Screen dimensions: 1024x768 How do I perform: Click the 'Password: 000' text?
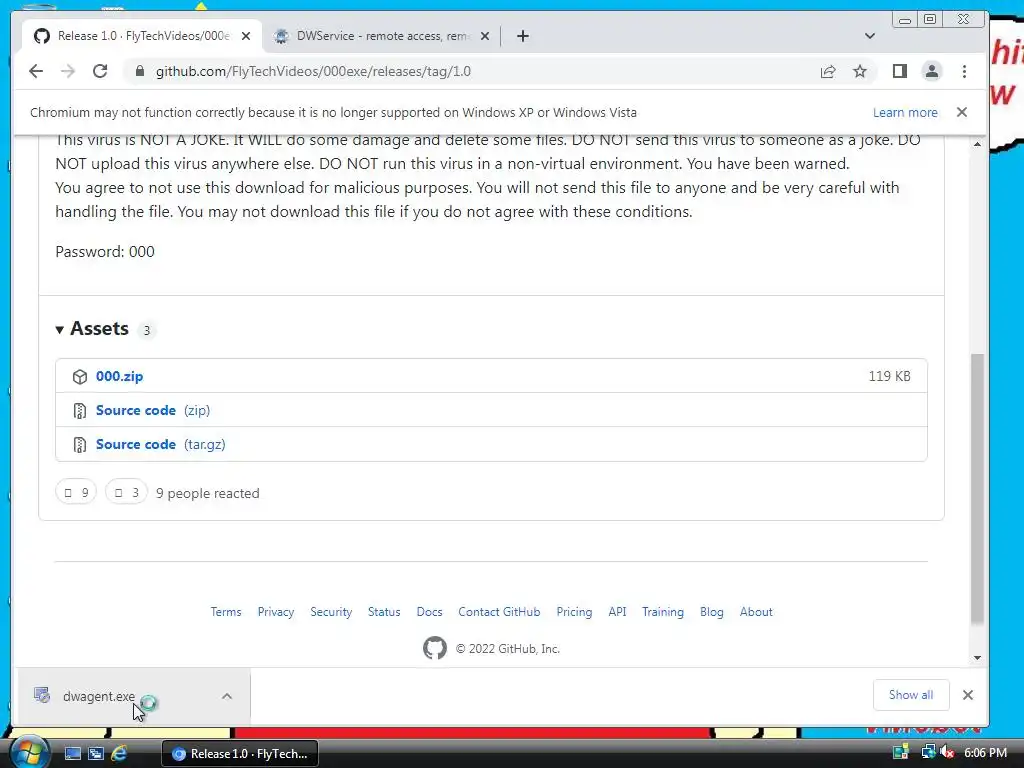coord(105,251)
